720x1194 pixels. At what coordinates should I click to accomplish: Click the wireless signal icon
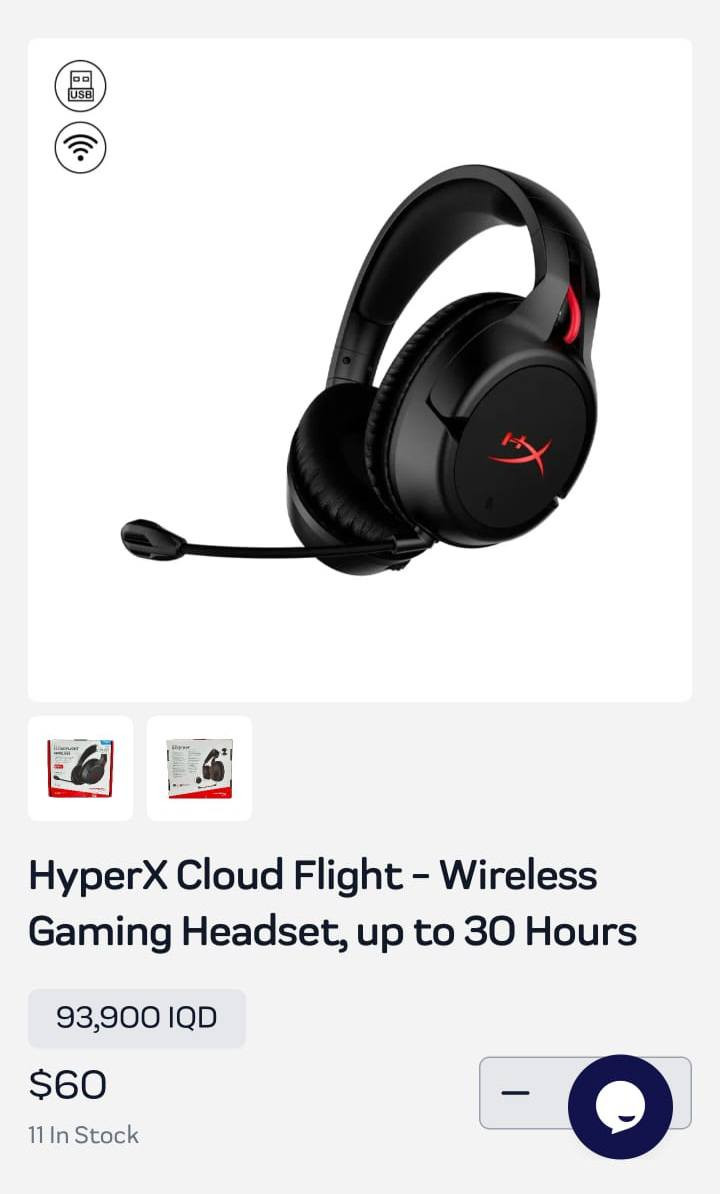(80, 147)
